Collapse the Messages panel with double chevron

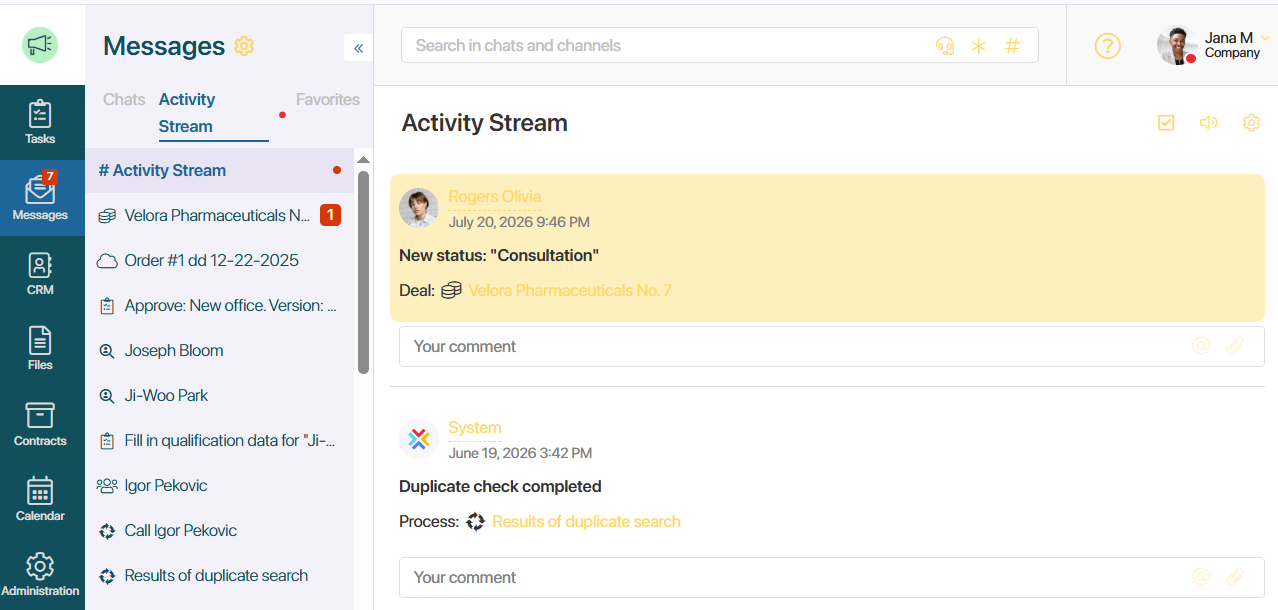(x=358, y=48)
